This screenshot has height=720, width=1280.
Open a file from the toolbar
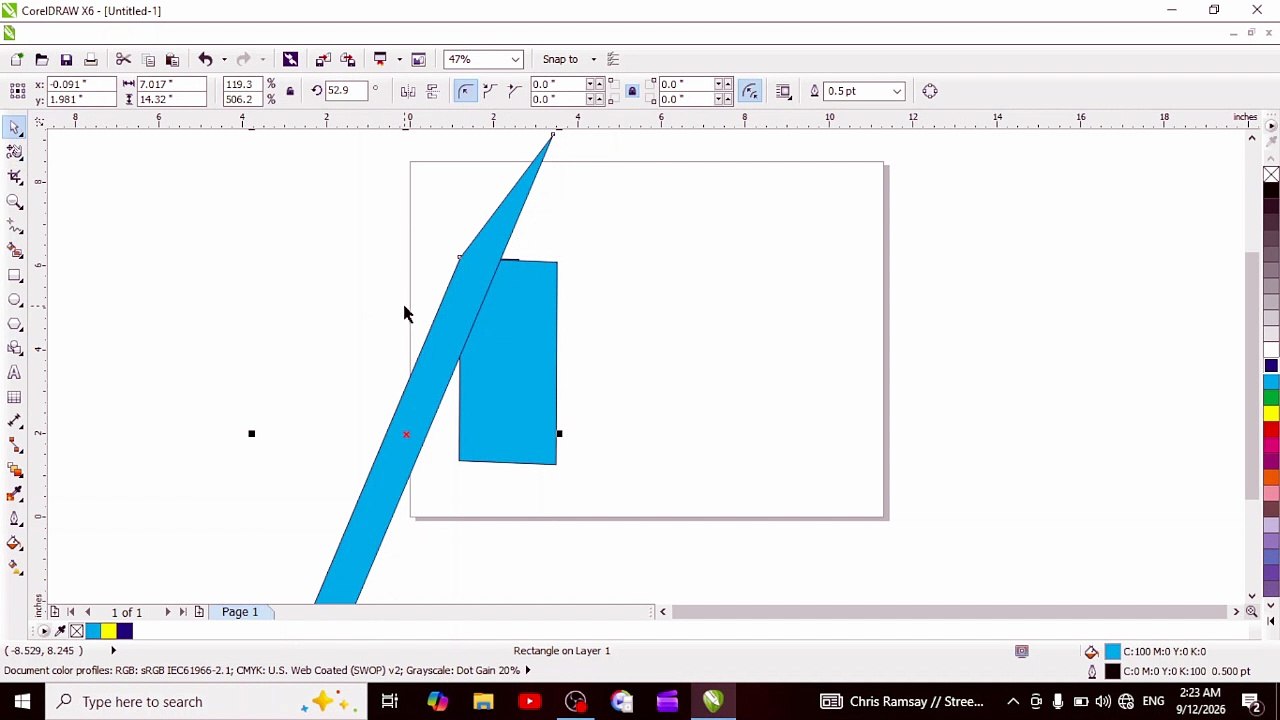pyautogui.click(x=42, y=60)
